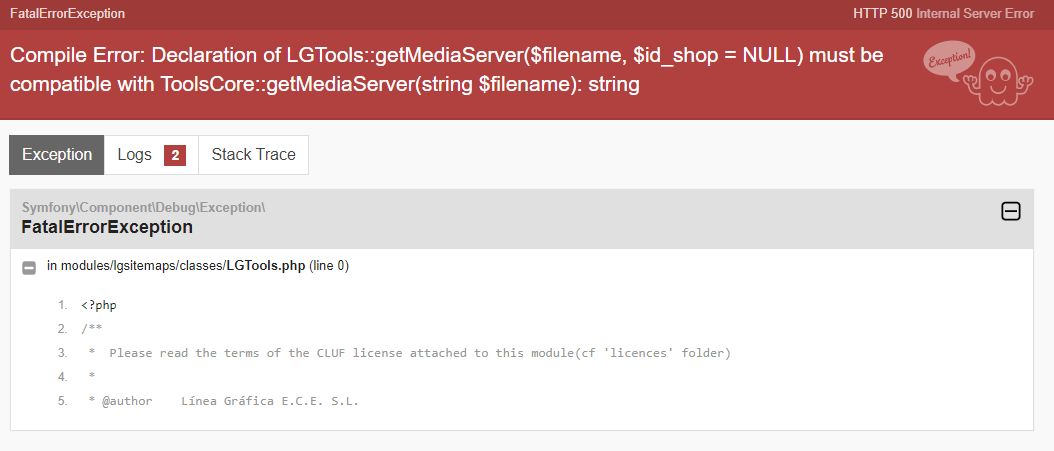
Task: Click line number 4 in the code excerpt
Action: coord(62,377)
